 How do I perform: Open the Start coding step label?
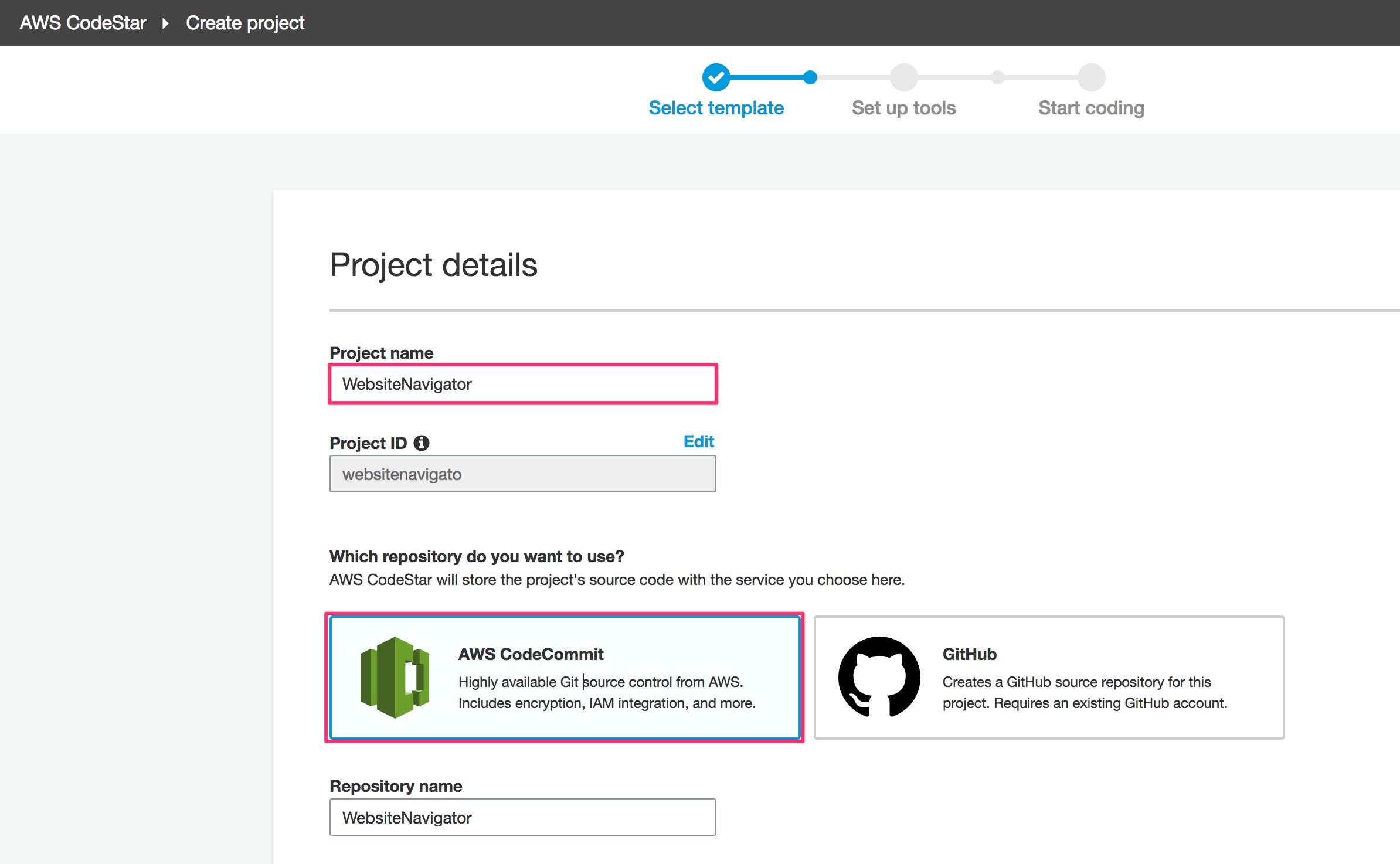pyautogui.click(x=1091, y=108)
